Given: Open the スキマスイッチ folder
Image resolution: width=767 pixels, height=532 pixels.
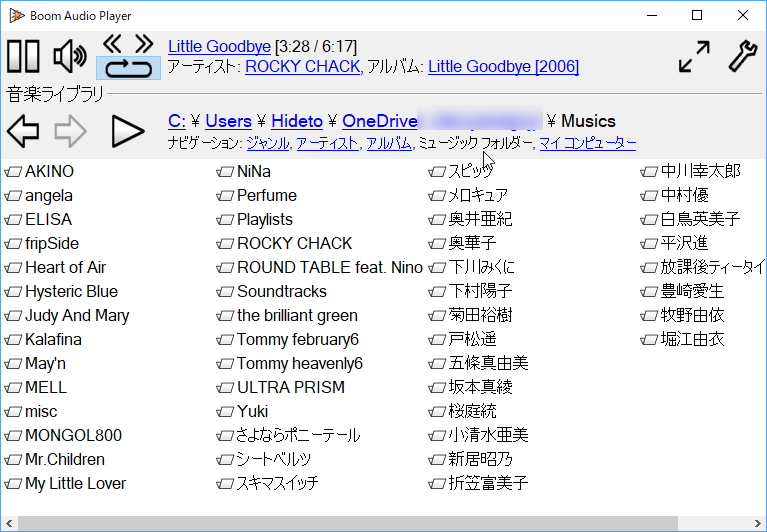Looking at the screenshot, I should pyautogui.click(x=268, y=483).
